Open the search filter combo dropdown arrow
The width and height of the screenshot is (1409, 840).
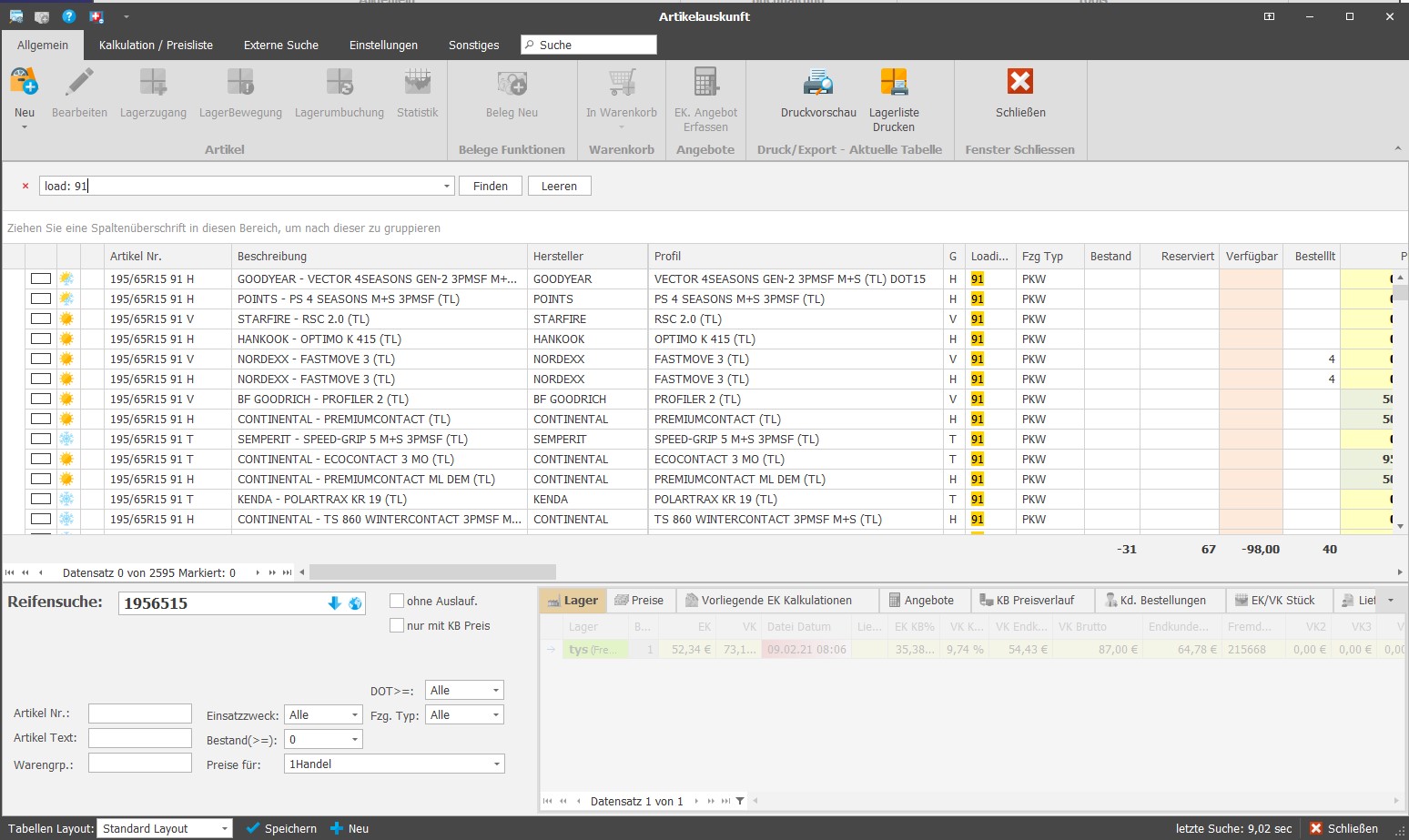pyautogui.click(x=446, y=186)
